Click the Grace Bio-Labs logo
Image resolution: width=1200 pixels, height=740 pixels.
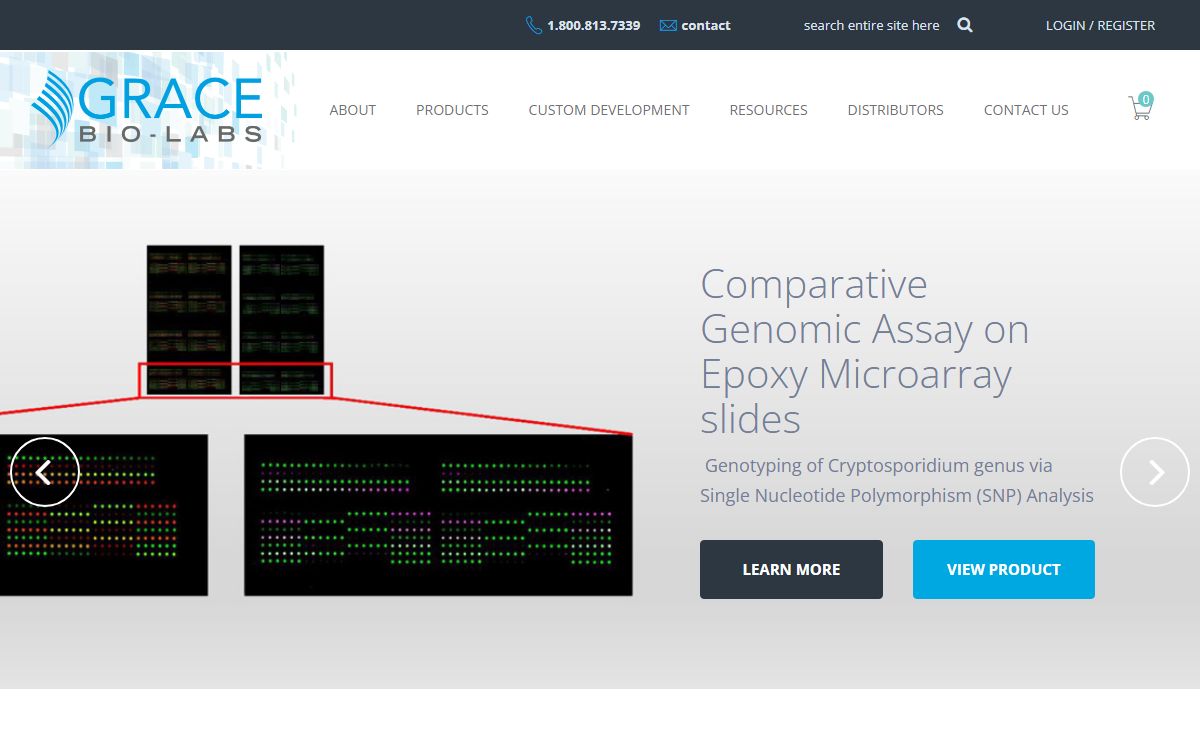[147, 108]
